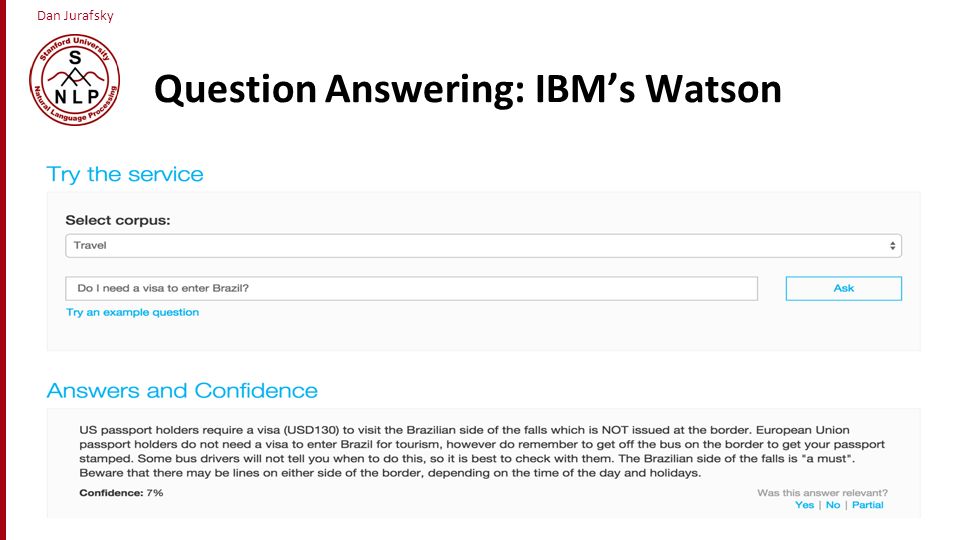The image size is (960, 540).
Task: Click the Dan Jurafsky author name
Action: pyautogui.click(x=75, y=15)
